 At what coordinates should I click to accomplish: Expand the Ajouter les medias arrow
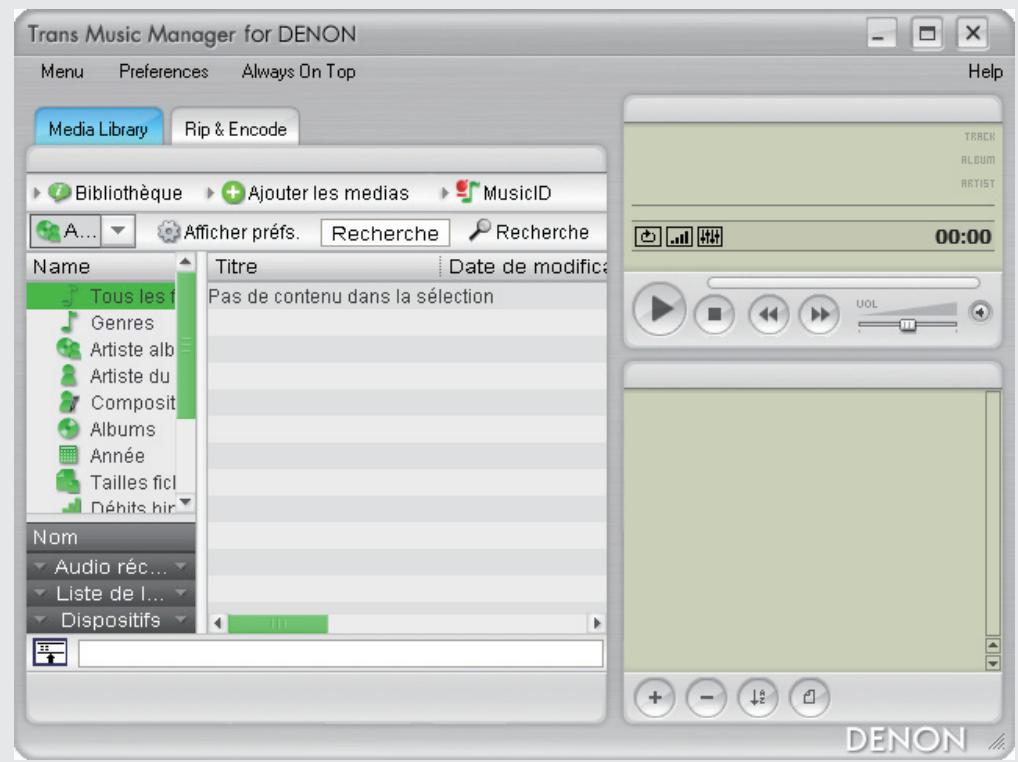tap(210, 193)
